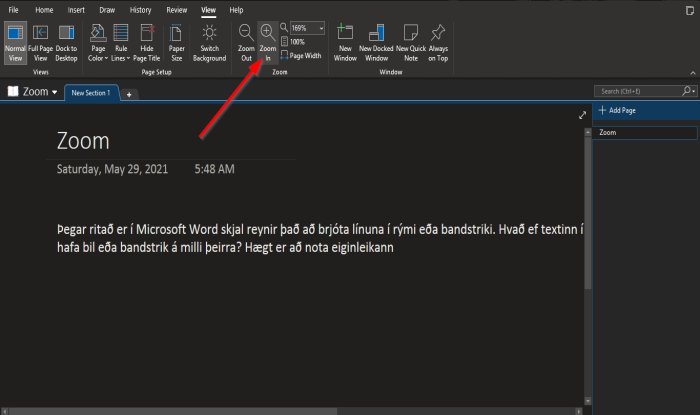Select Normal View mode
The width and height of the screenshot is (700, 415).
pos(15,42)
